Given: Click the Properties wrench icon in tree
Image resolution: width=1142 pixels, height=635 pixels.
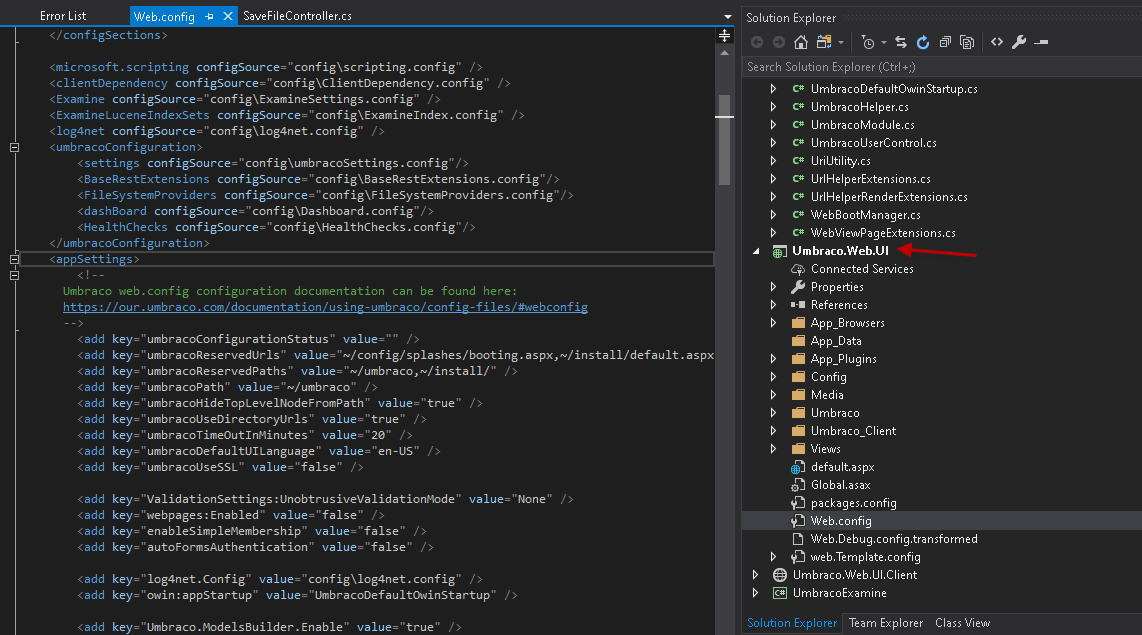Looking at the screenshot, I should point(798,287).
